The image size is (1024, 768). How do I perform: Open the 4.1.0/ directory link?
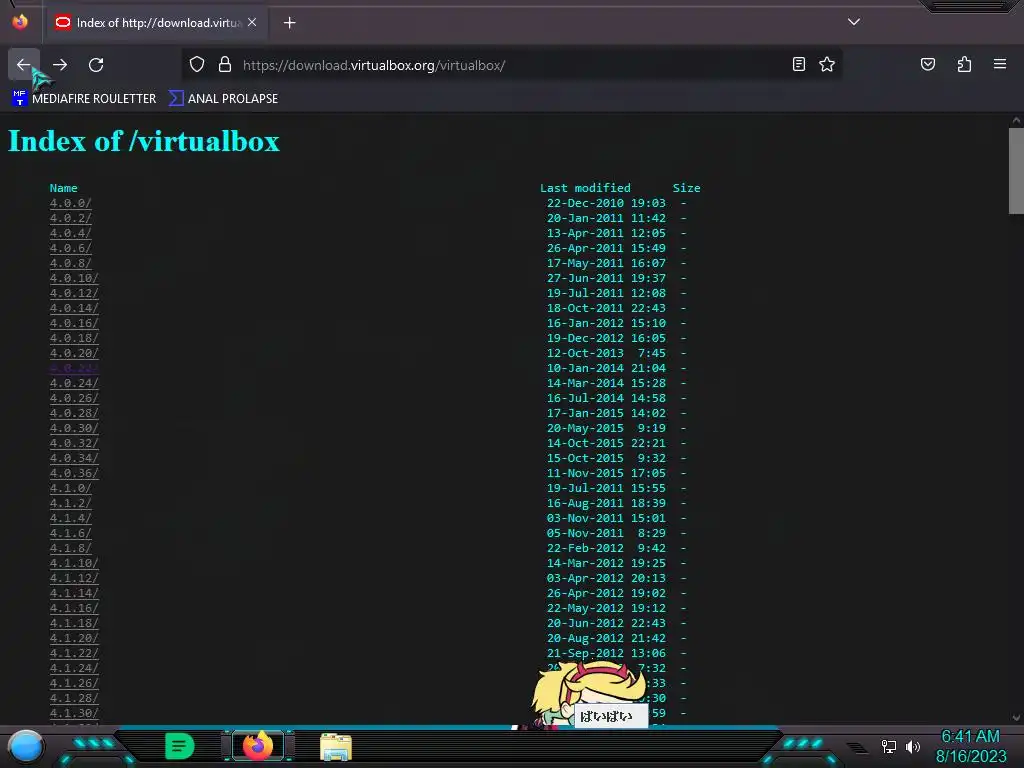tap(71, 488)
